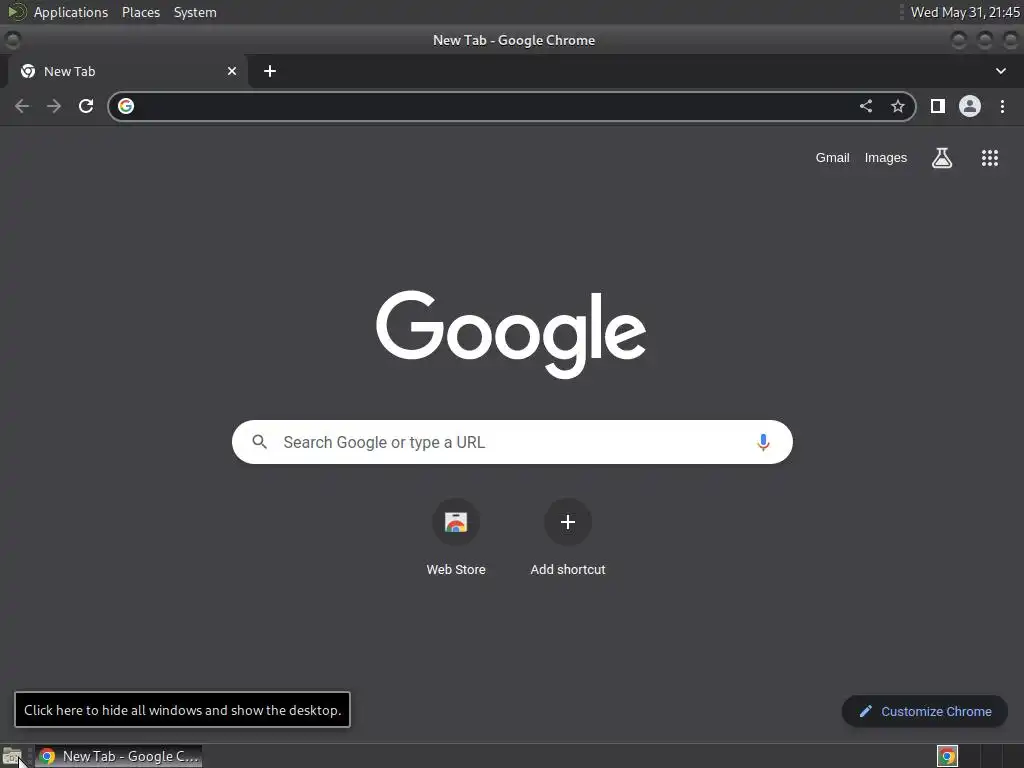
Task: Open the Web Store shortcut icon
Action: (456, 522)
